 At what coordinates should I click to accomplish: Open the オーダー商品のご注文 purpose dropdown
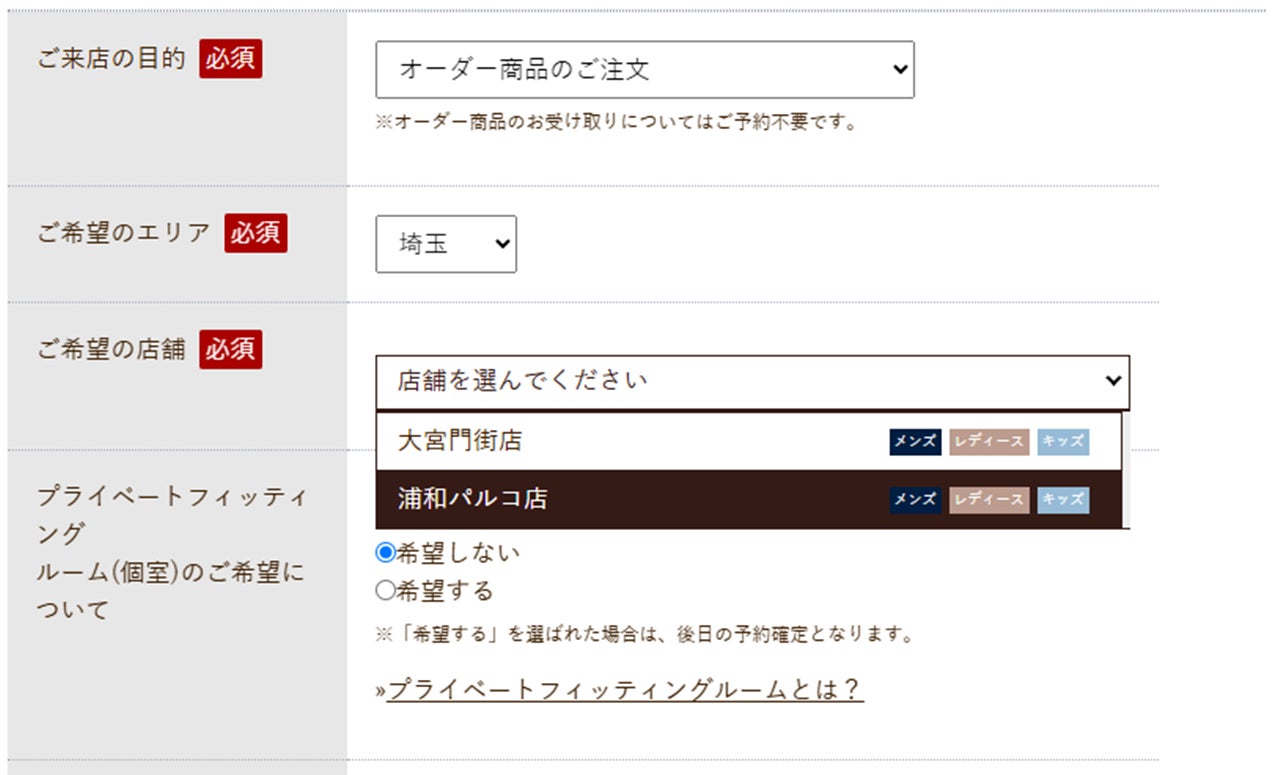[645, 70]
